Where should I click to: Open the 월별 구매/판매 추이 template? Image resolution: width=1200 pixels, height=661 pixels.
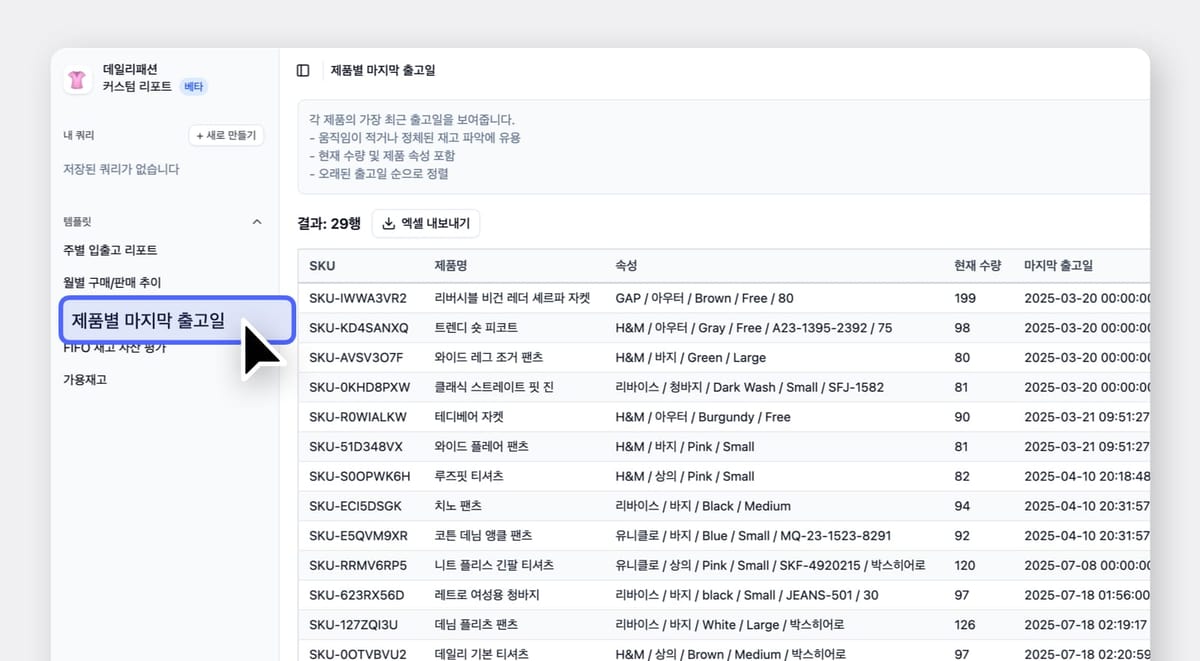coord(106,282)
